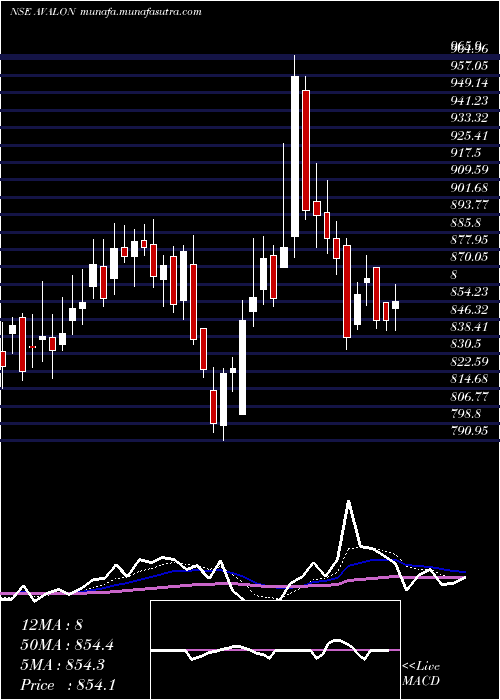Click the last white candlestick on the right

click(x=396, y=305)
